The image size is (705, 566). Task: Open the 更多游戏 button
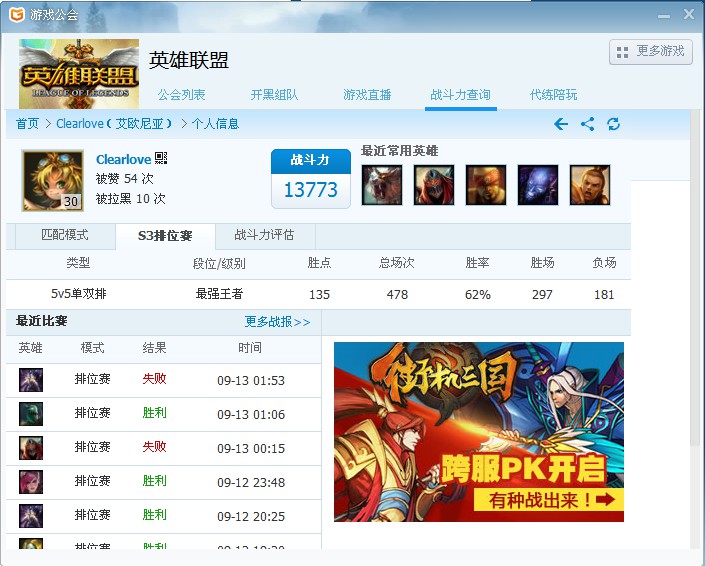[651, 52]
